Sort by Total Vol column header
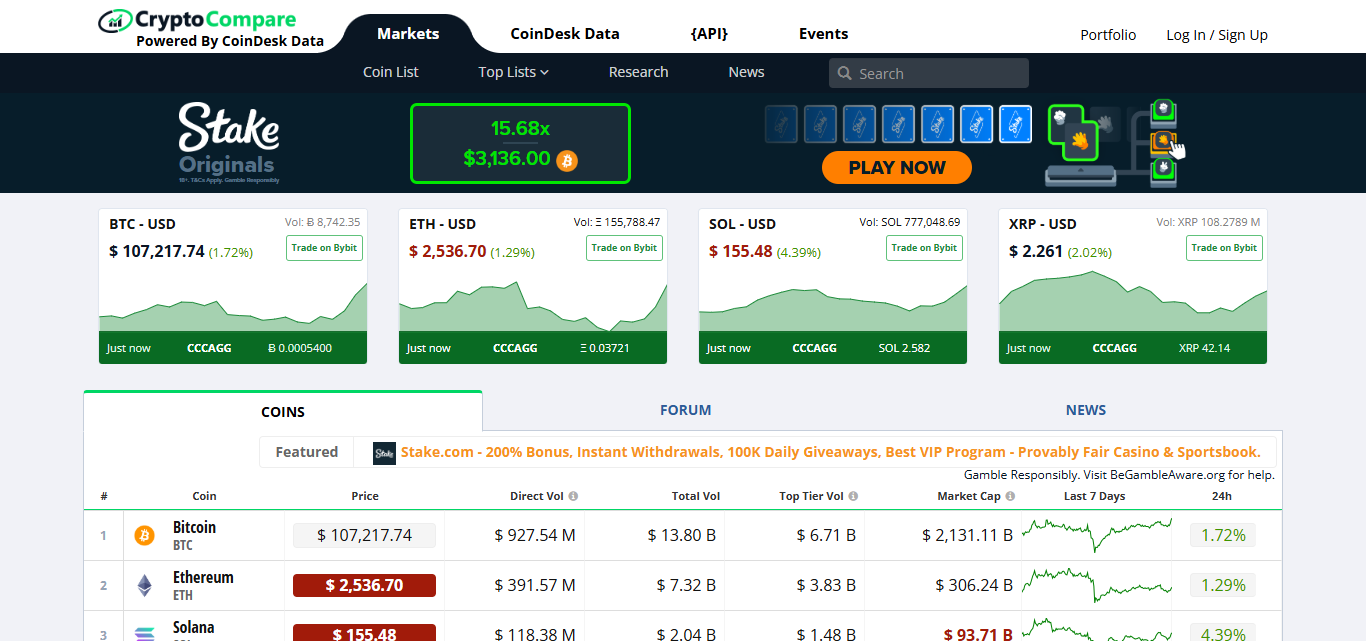1366x641 pixels. pyautogui.click(x=696, y=496)
